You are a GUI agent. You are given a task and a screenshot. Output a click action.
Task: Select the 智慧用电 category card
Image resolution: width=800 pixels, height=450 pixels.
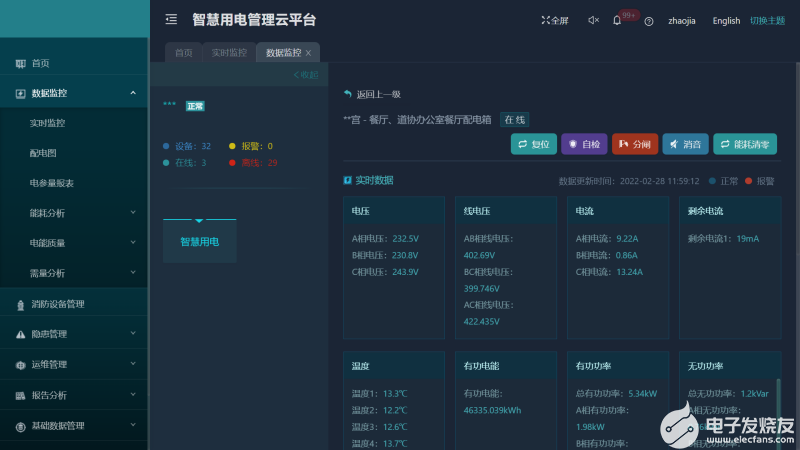[199, 241]
